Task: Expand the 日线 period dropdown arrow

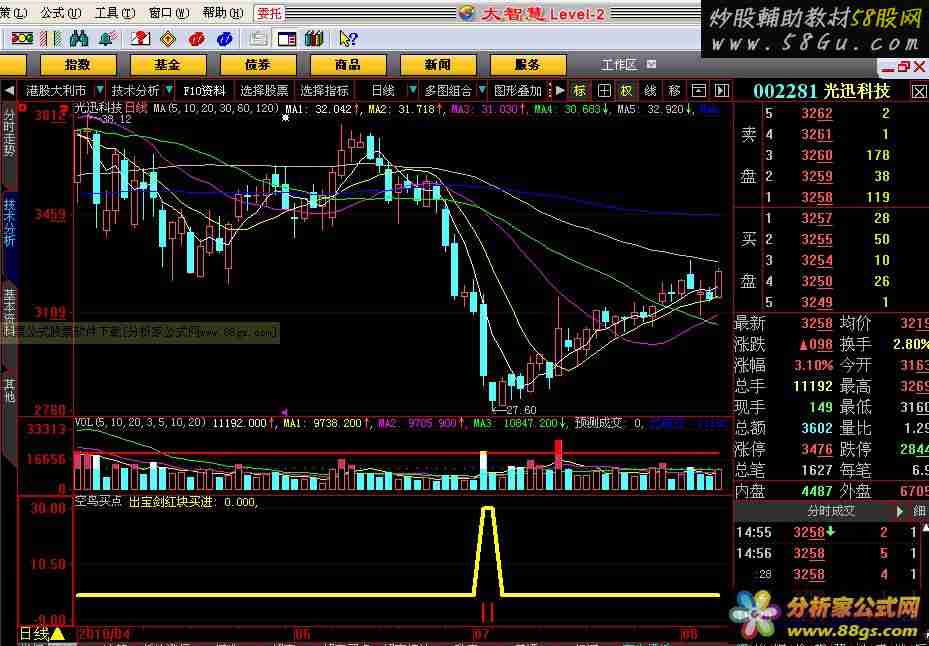Action: [x=412, y=91]
